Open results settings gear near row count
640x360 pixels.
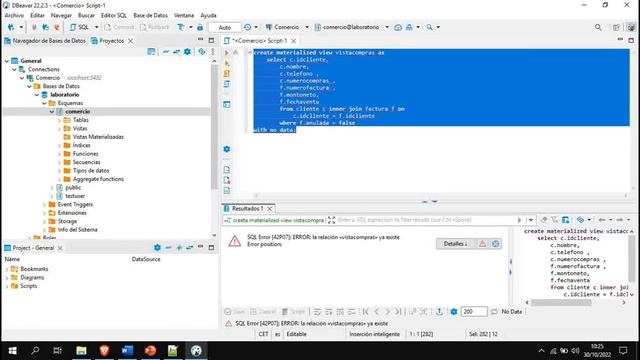point(453,312)
